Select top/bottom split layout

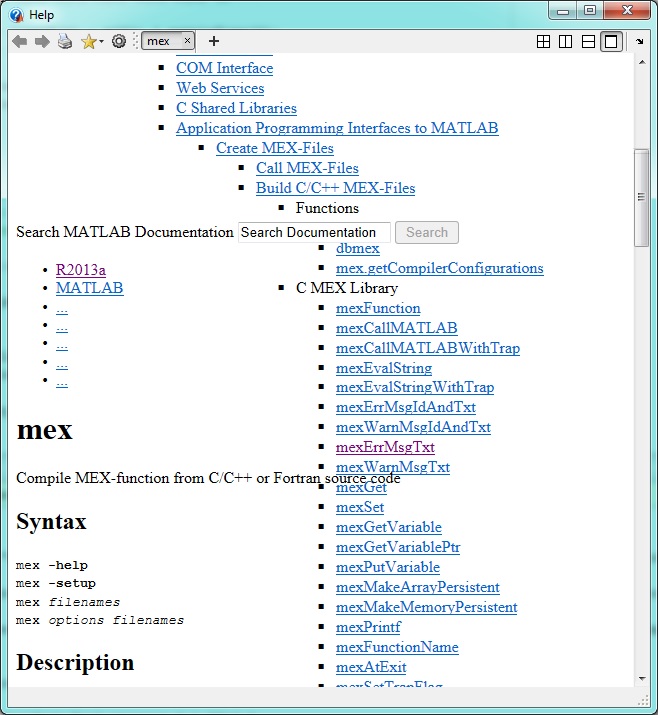pyautogui.click(x=588, y=41)
